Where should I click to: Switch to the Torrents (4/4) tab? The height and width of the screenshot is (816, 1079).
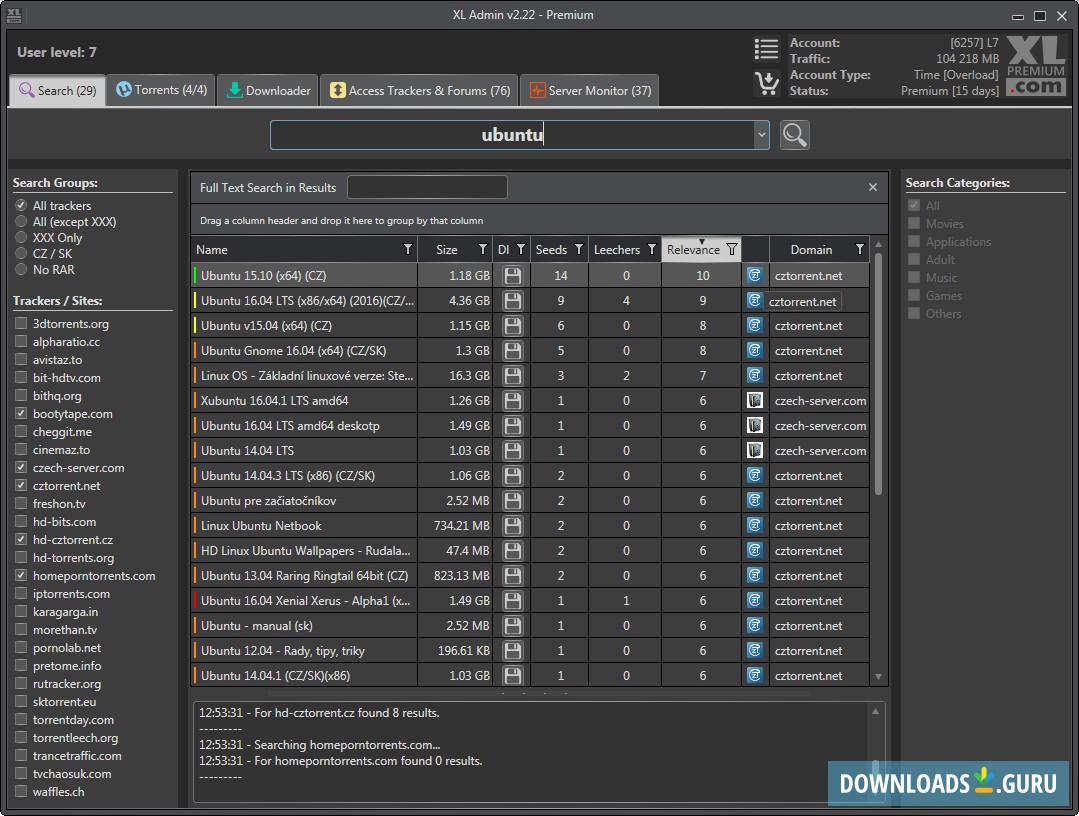pyautogui.click(x=161, y=90)
